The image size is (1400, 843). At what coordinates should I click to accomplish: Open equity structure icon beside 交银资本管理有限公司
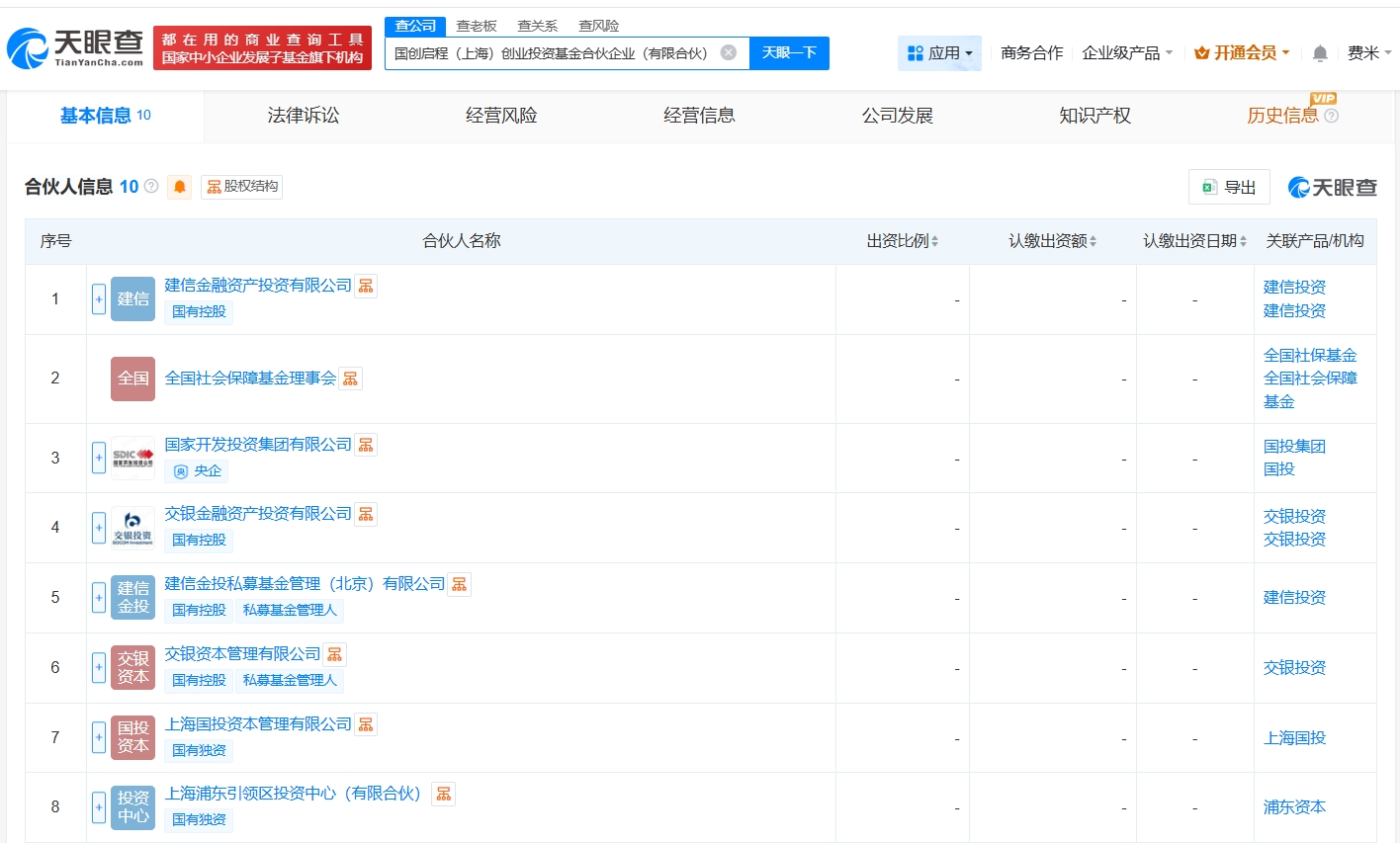click(x=335, y=654)
